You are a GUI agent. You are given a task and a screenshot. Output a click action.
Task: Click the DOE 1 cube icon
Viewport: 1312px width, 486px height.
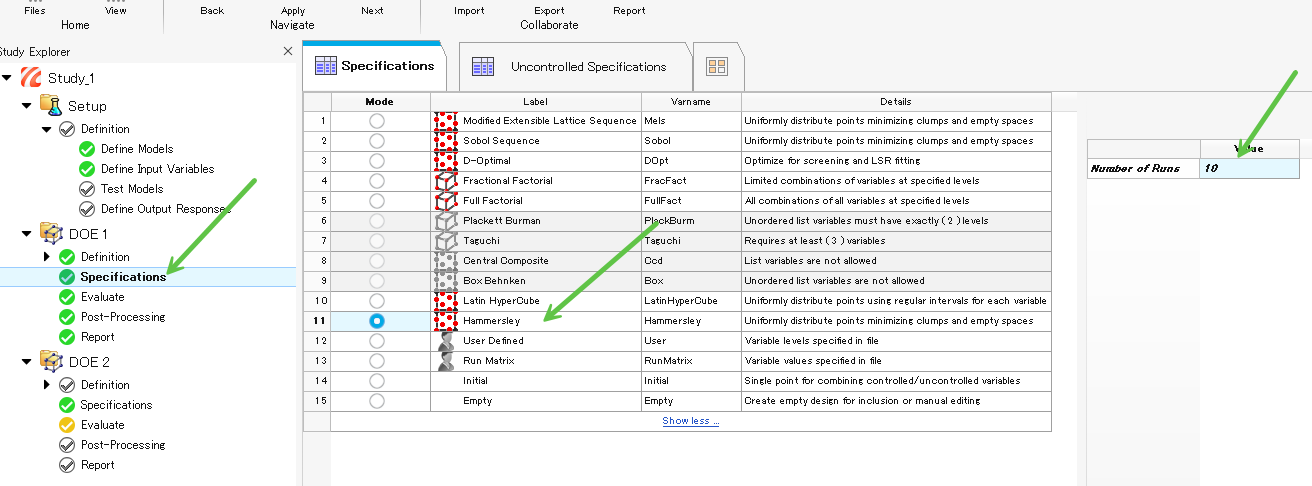pyautogui.click(x=50, y=233)
